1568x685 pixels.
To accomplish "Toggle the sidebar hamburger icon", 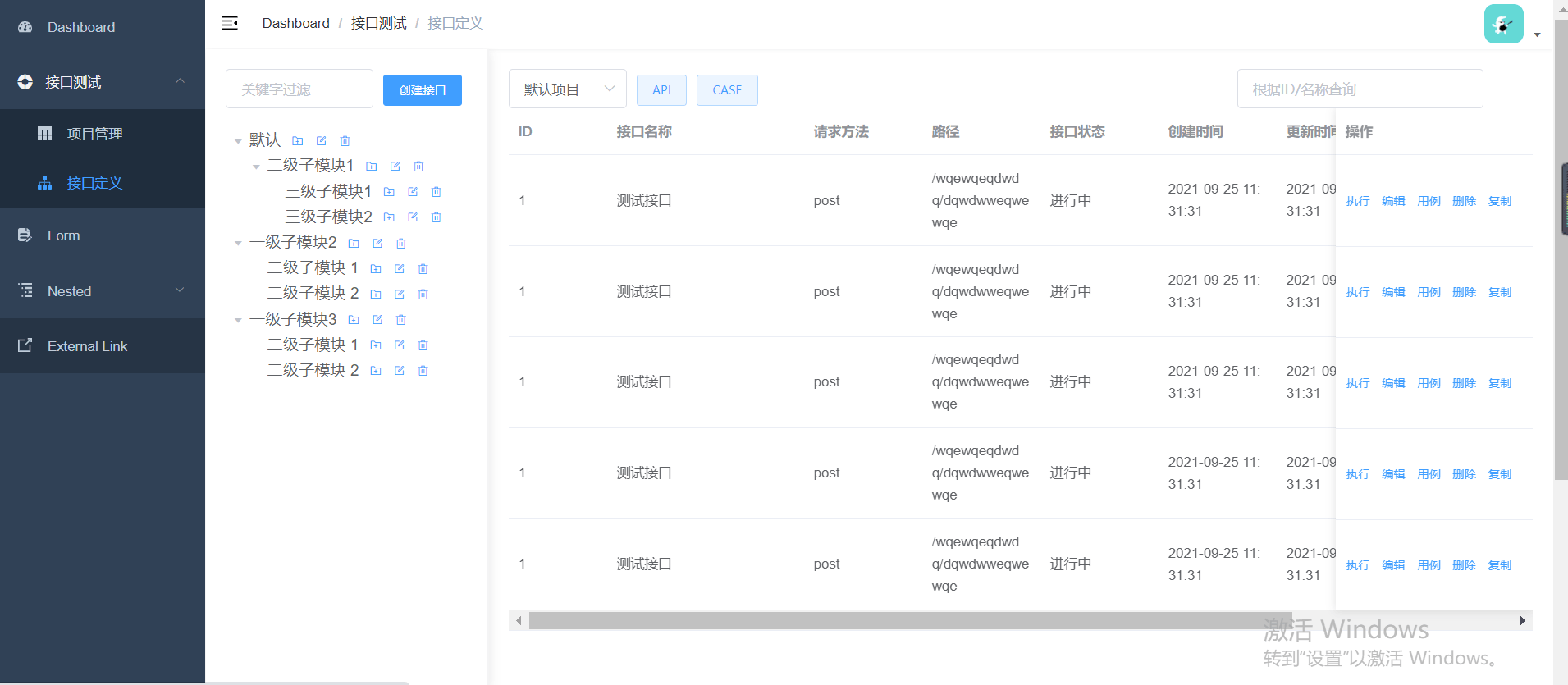I will (x=230, y=23).
